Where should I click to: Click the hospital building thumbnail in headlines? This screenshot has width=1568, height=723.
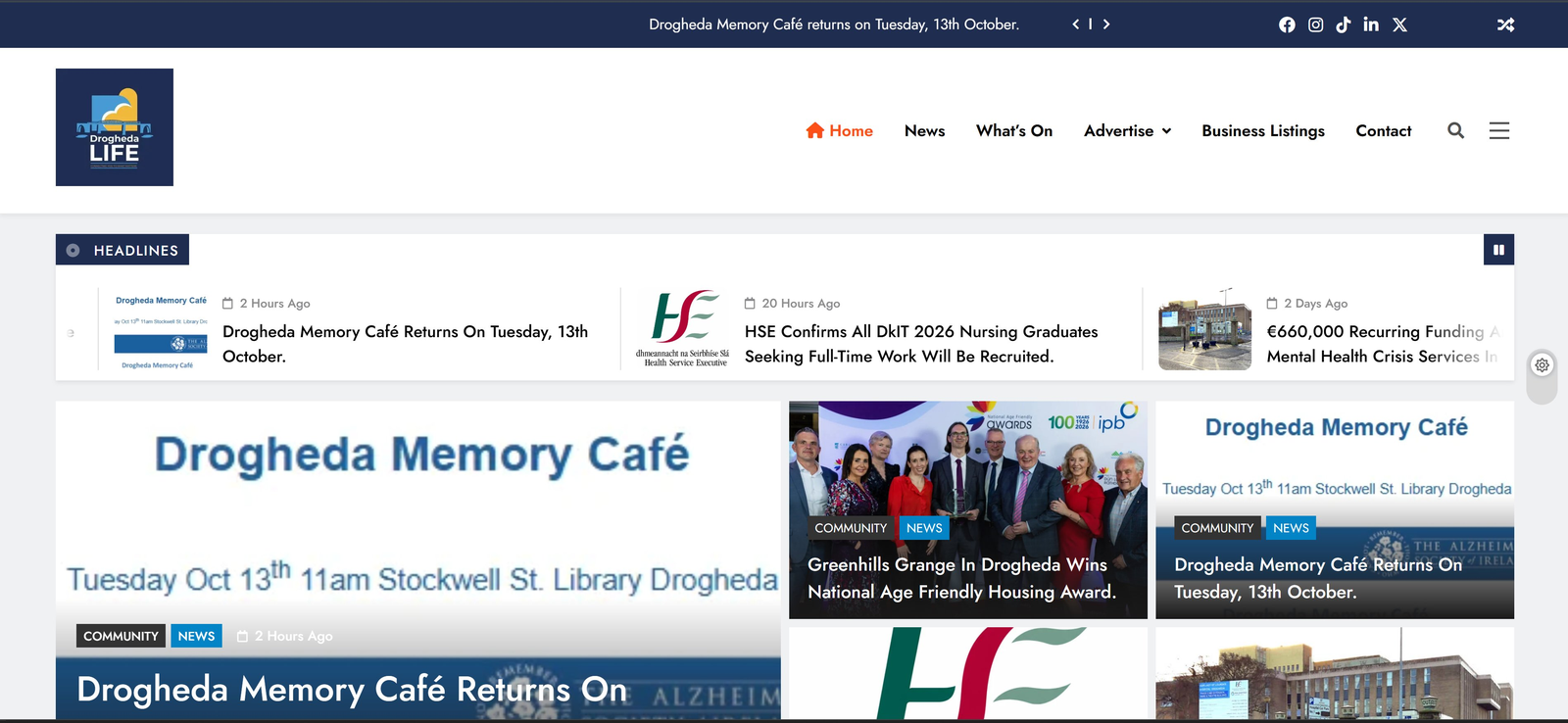pos(1204,329)
